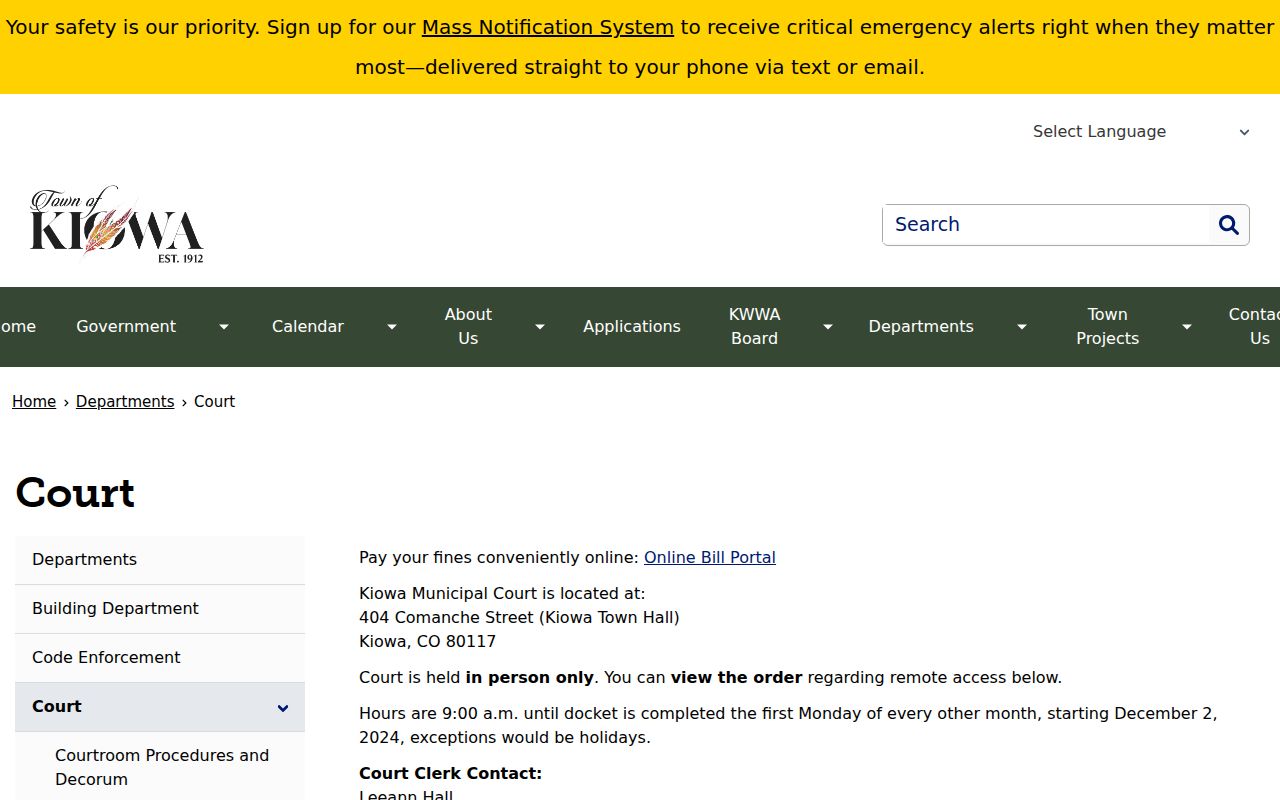
Task: Go to Home via breadcrumb link
Action: pos(34,402)
